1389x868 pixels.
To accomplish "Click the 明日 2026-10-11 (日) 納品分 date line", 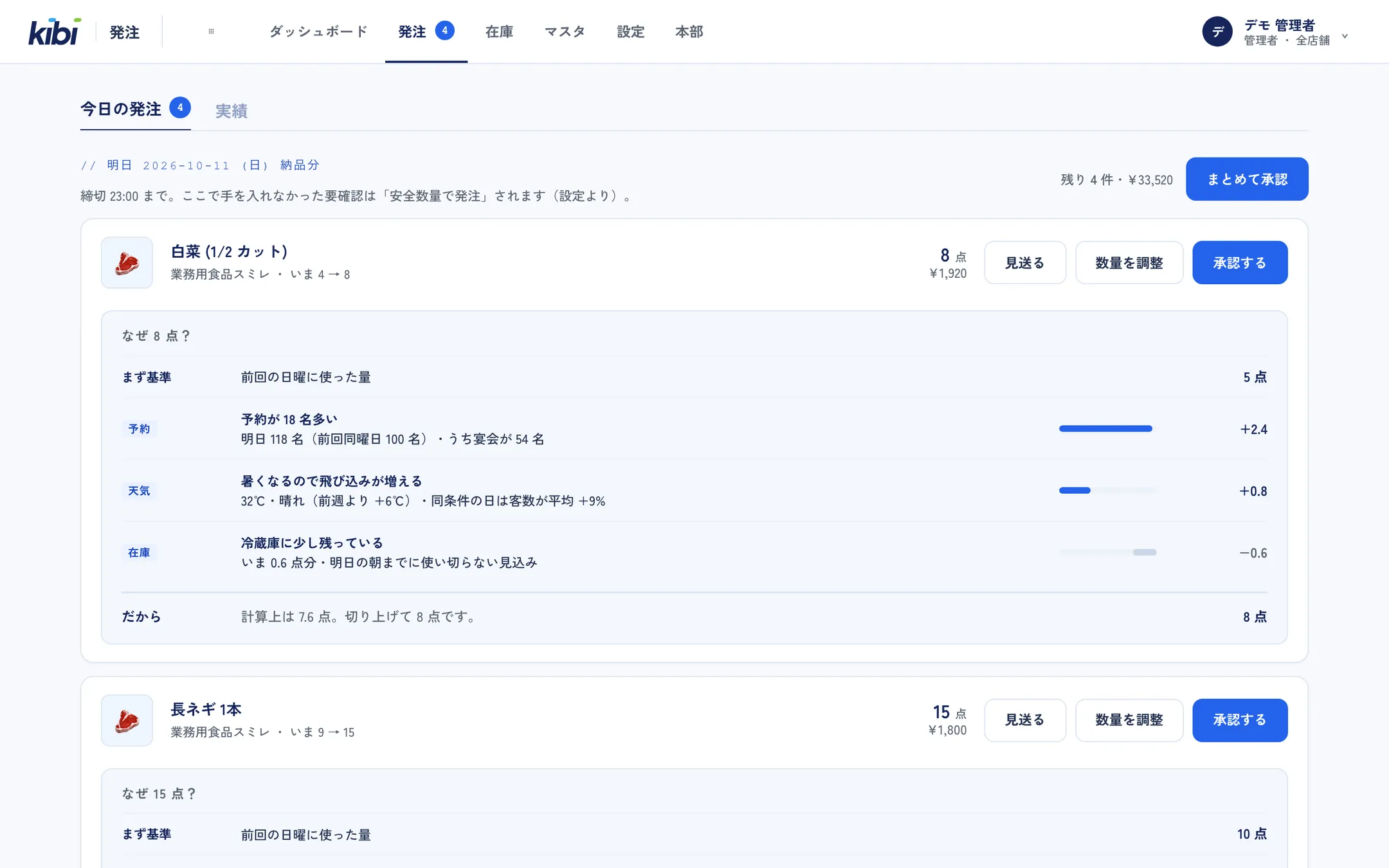I will pyautogui.click(x=200, y=165).
